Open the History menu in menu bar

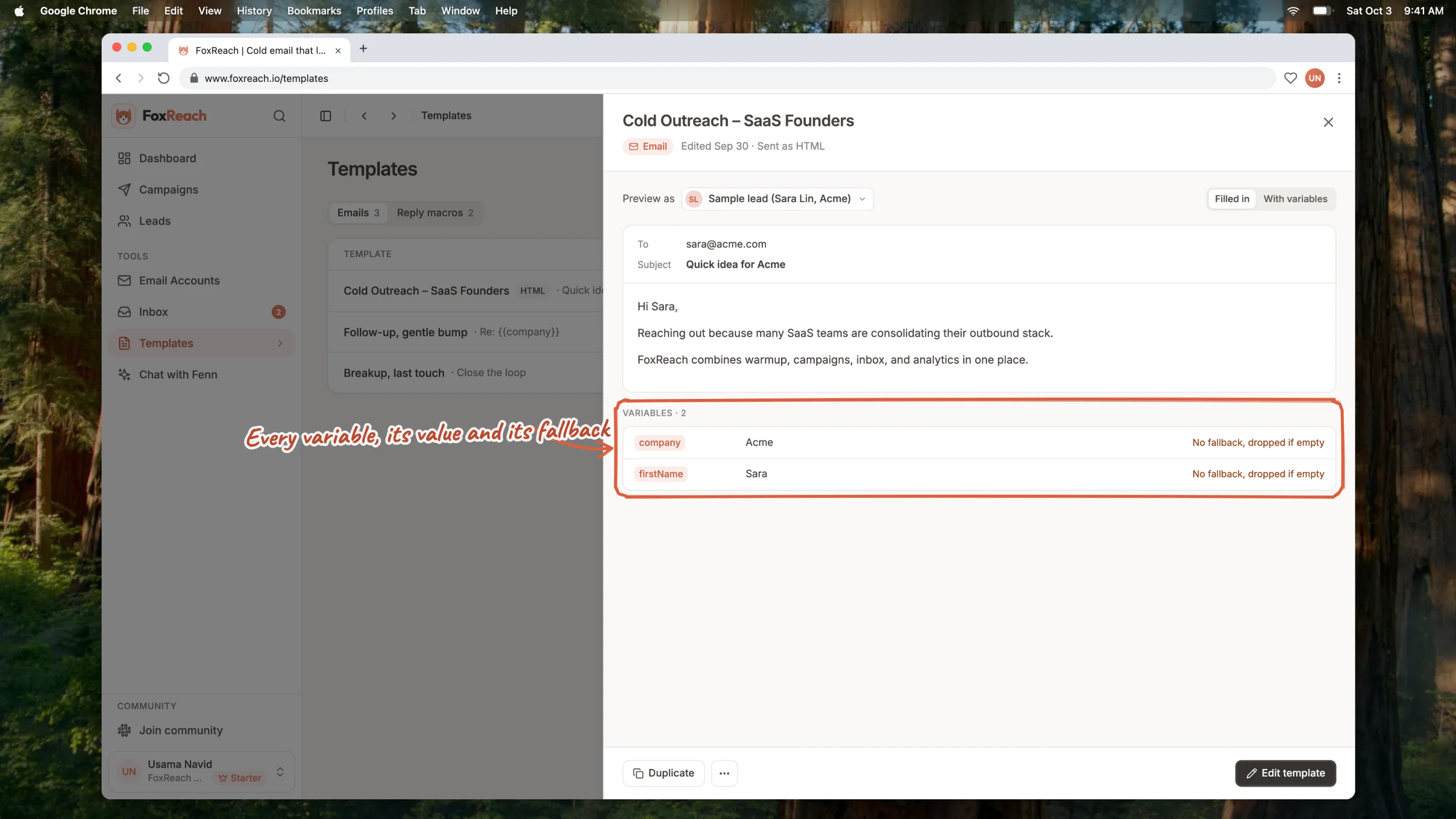pyautogui.click(x=254, y=11)
